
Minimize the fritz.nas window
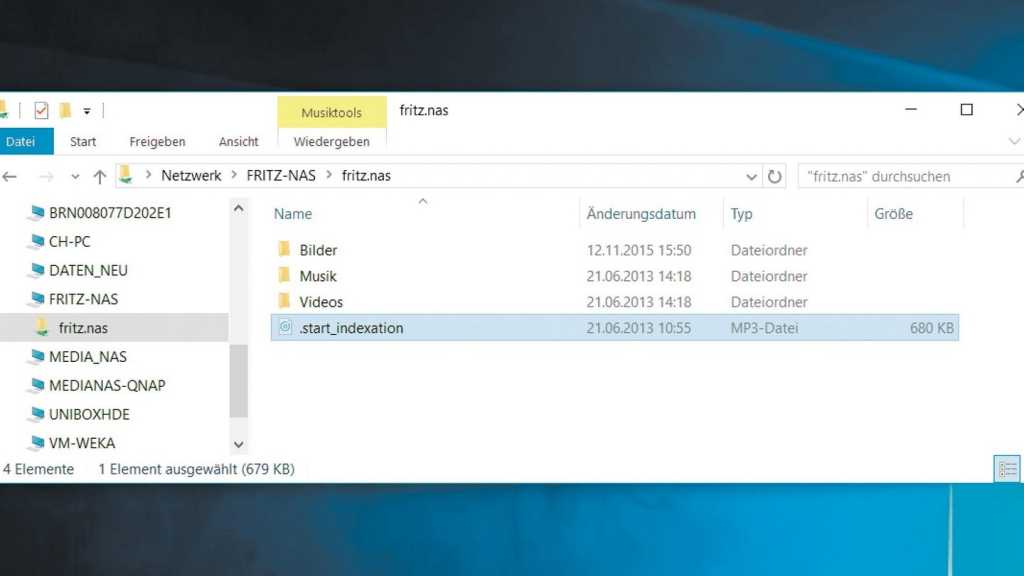tap(911, 110)
